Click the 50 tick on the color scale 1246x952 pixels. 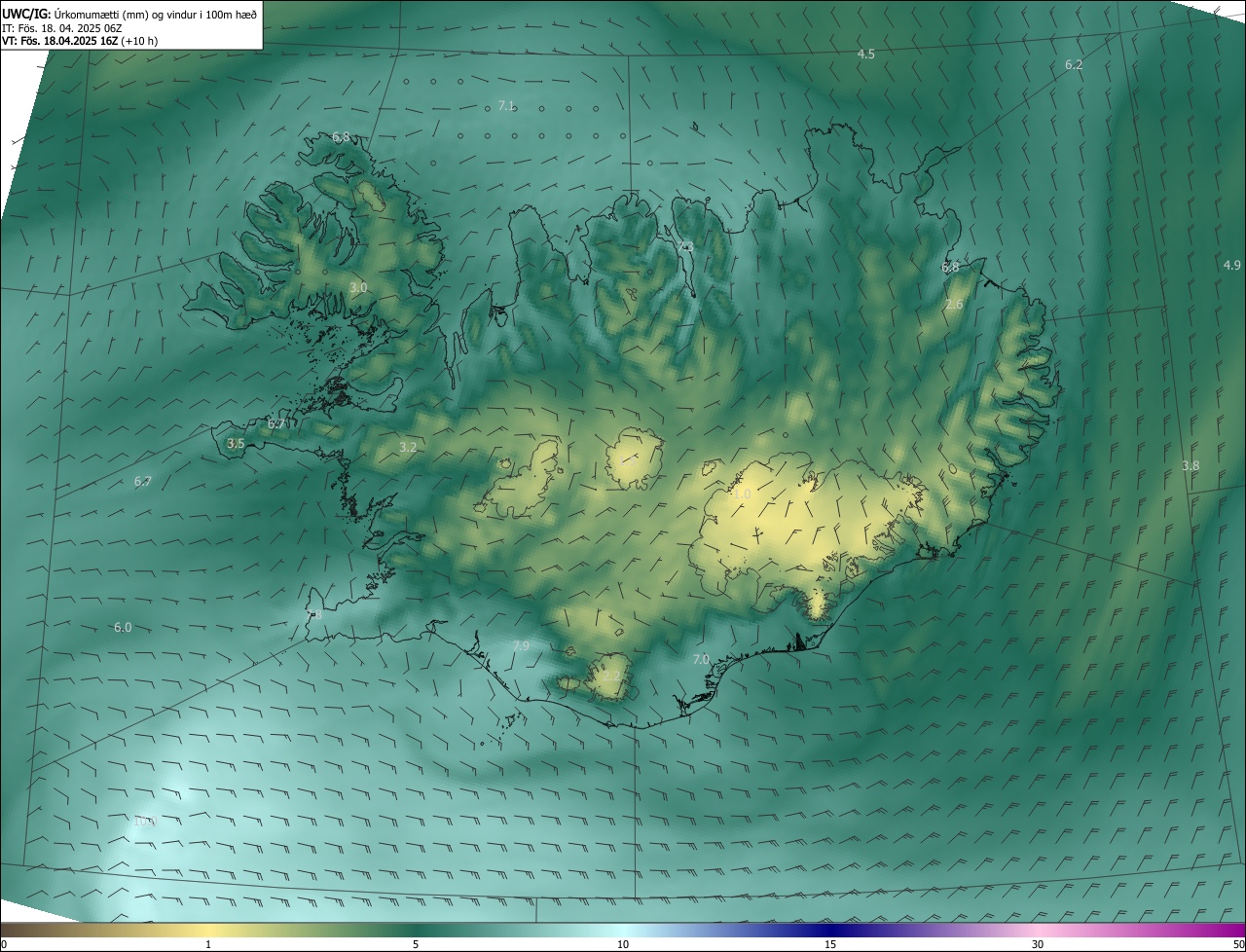point(1237,944)
